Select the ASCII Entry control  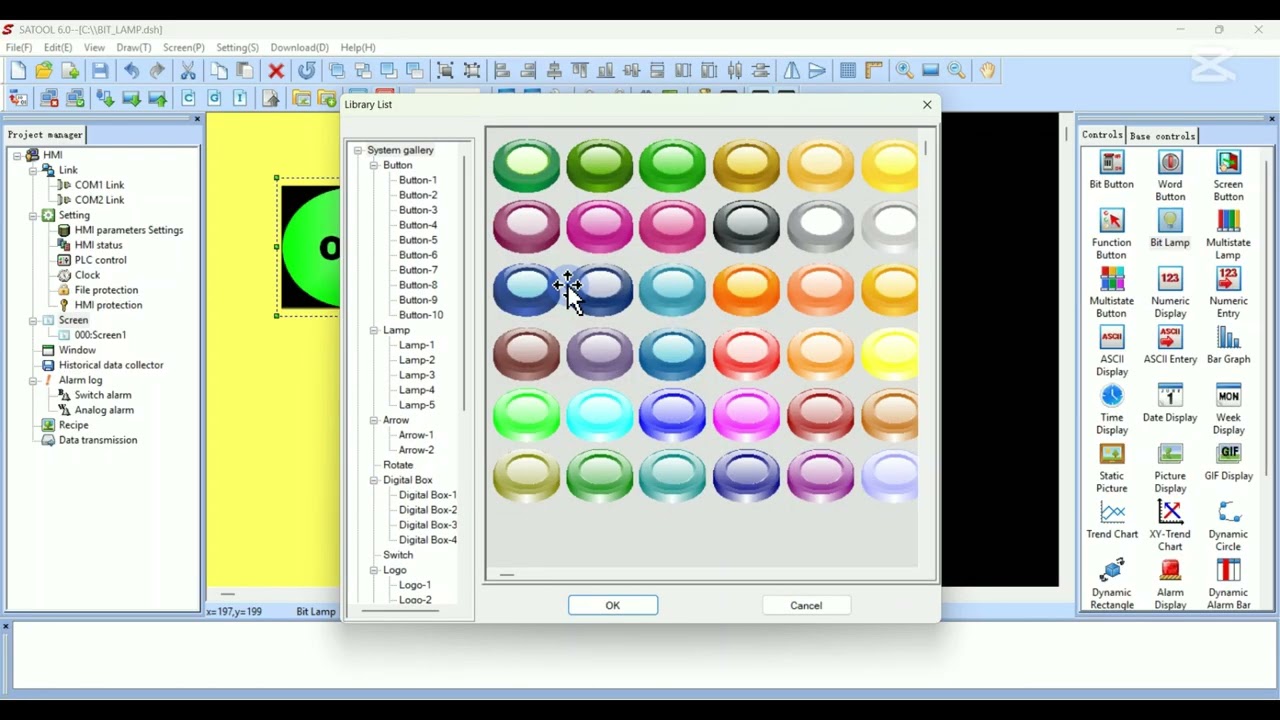pos(1170,345)
